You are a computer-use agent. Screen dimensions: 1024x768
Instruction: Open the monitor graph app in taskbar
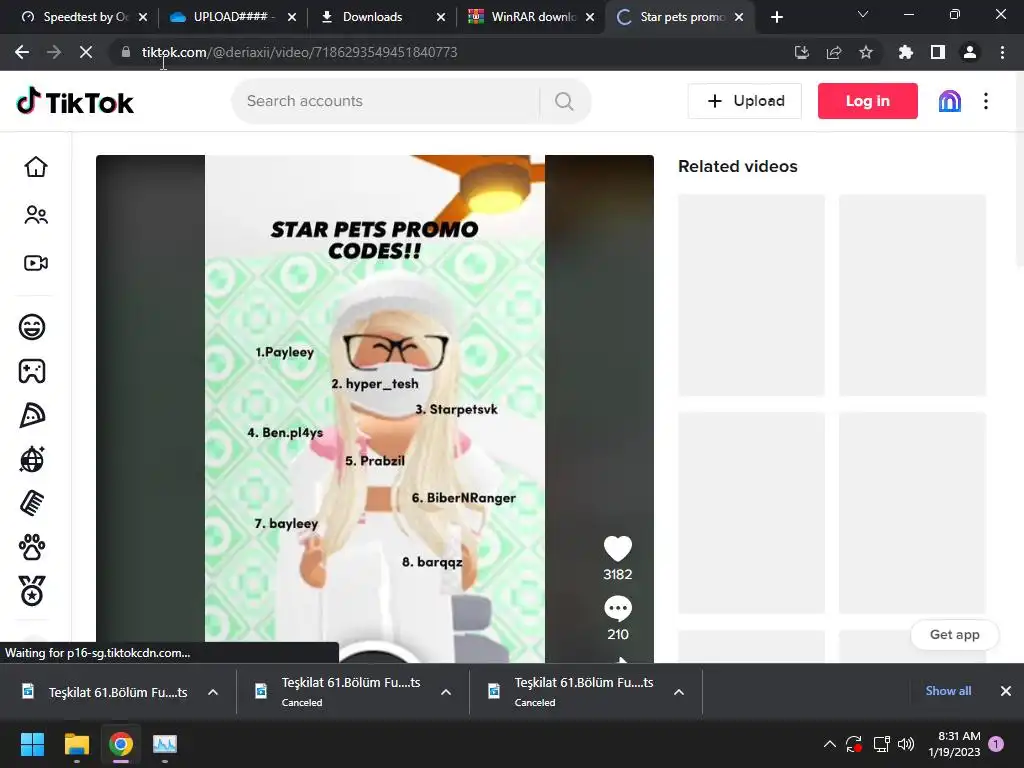coord(165,744)
